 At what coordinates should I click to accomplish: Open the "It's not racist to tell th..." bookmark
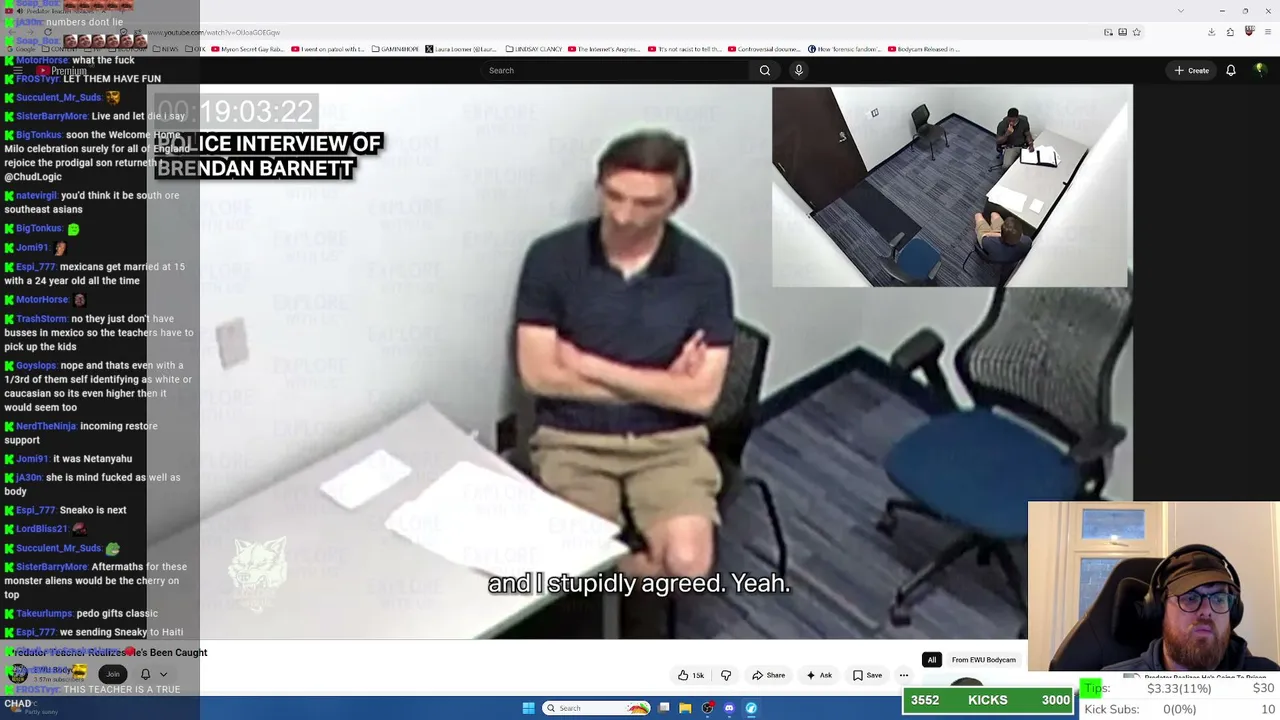[684, 49]
